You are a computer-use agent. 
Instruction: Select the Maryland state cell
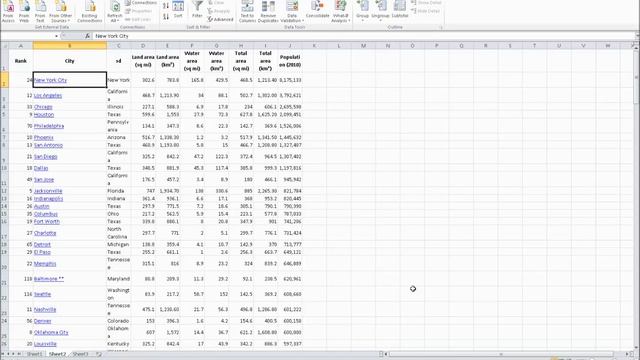pos(119,279)
